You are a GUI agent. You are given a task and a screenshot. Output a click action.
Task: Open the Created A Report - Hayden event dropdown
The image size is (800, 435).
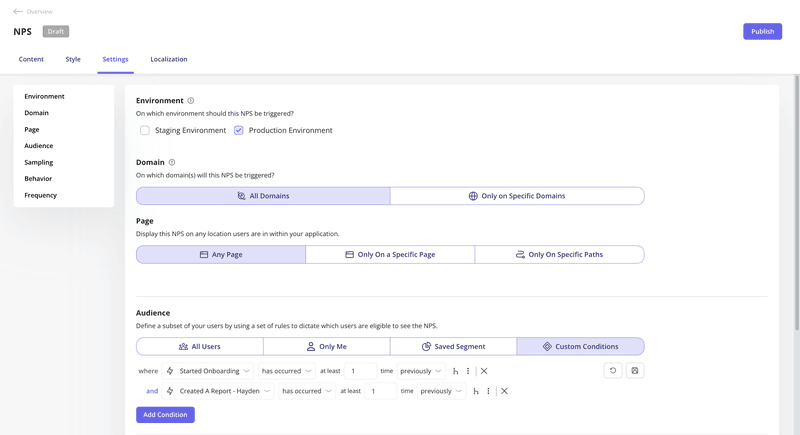pos(218,391)
